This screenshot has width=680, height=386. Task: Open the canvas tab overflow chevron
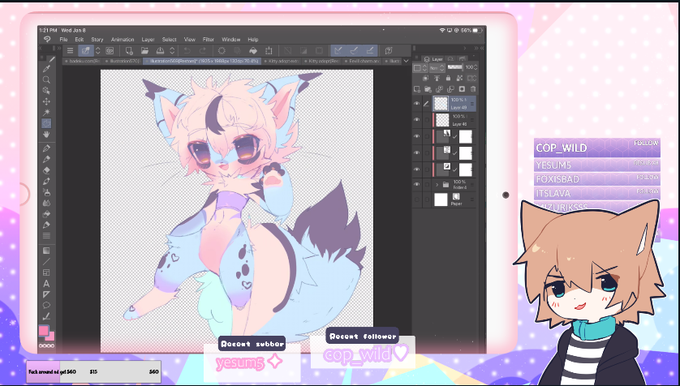point(406,61)
